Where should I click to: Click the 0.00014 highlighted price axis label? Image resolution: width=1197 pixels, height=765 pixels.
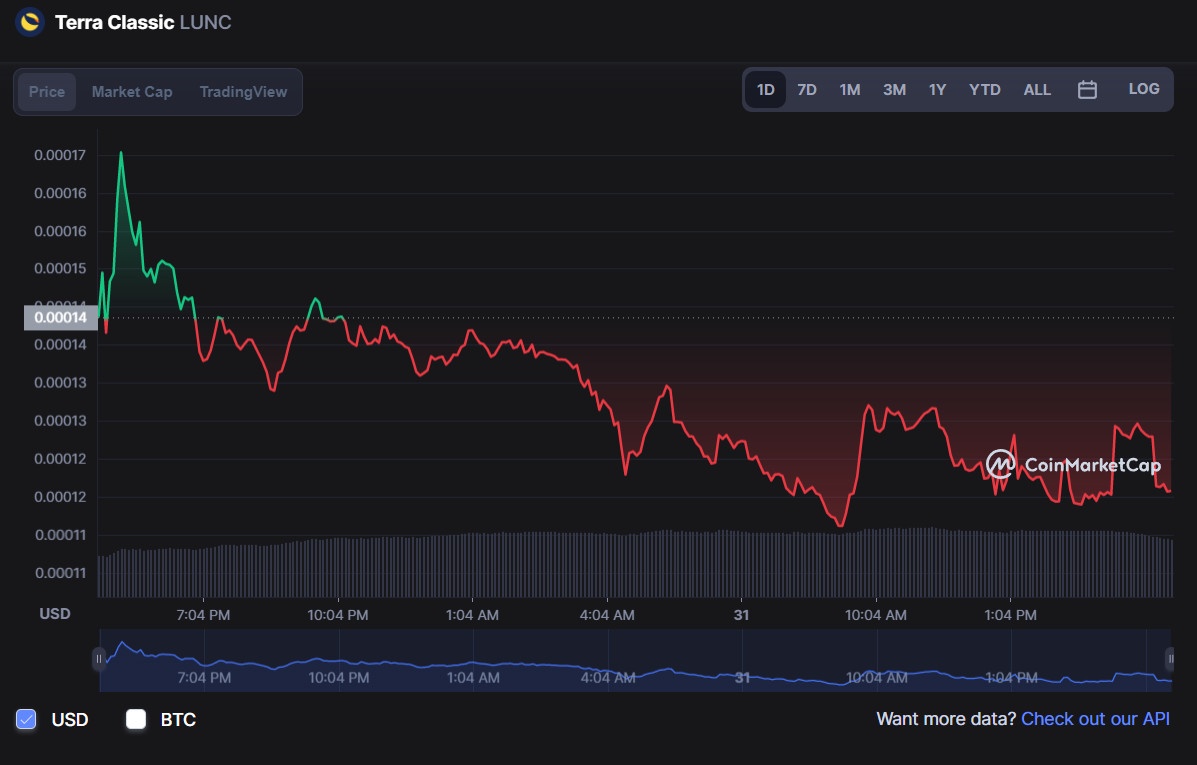(59, 317)
